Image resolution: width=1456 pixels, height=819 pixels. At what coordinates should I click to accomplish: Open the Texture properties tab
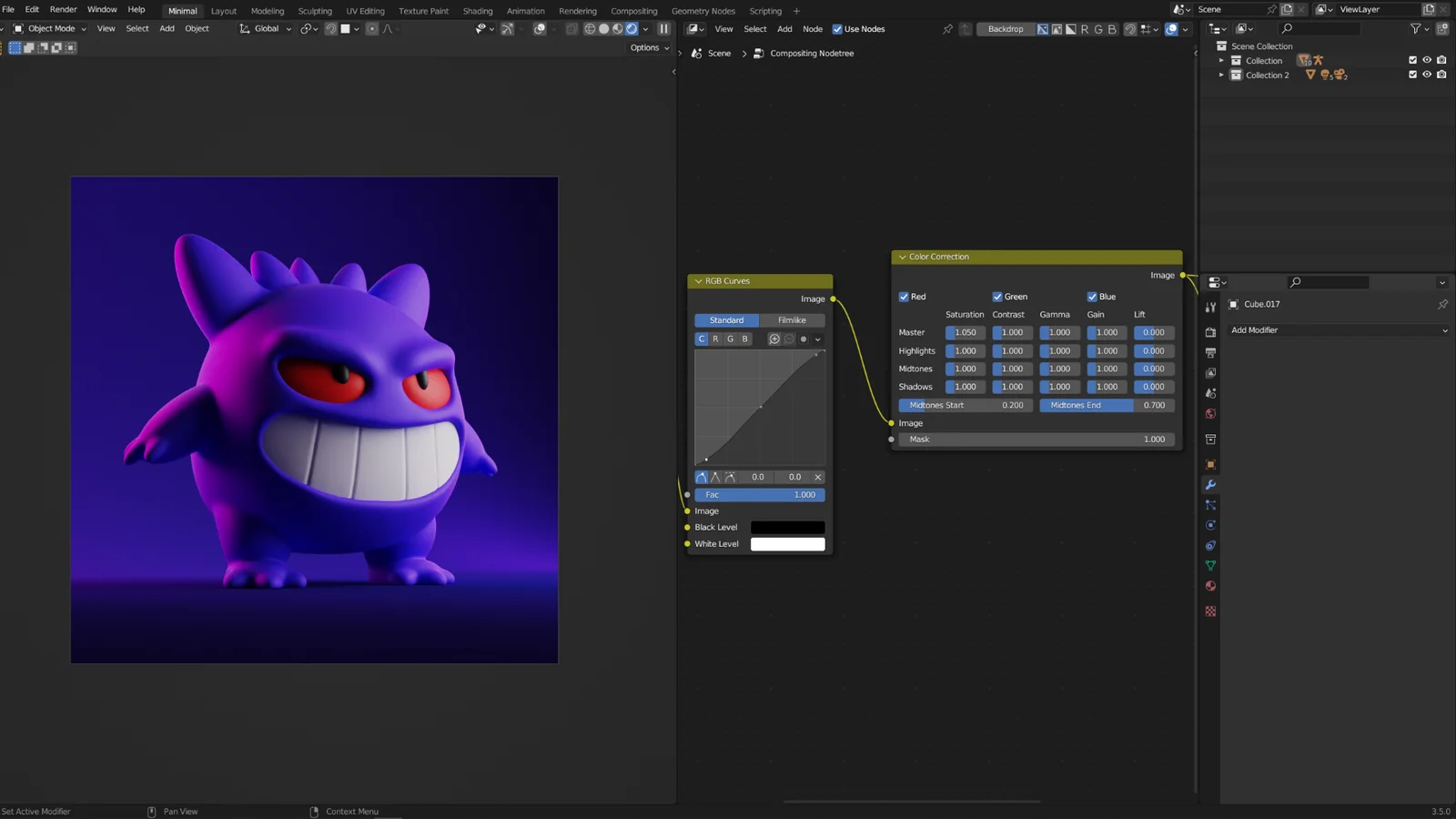tap(1210, 611)
